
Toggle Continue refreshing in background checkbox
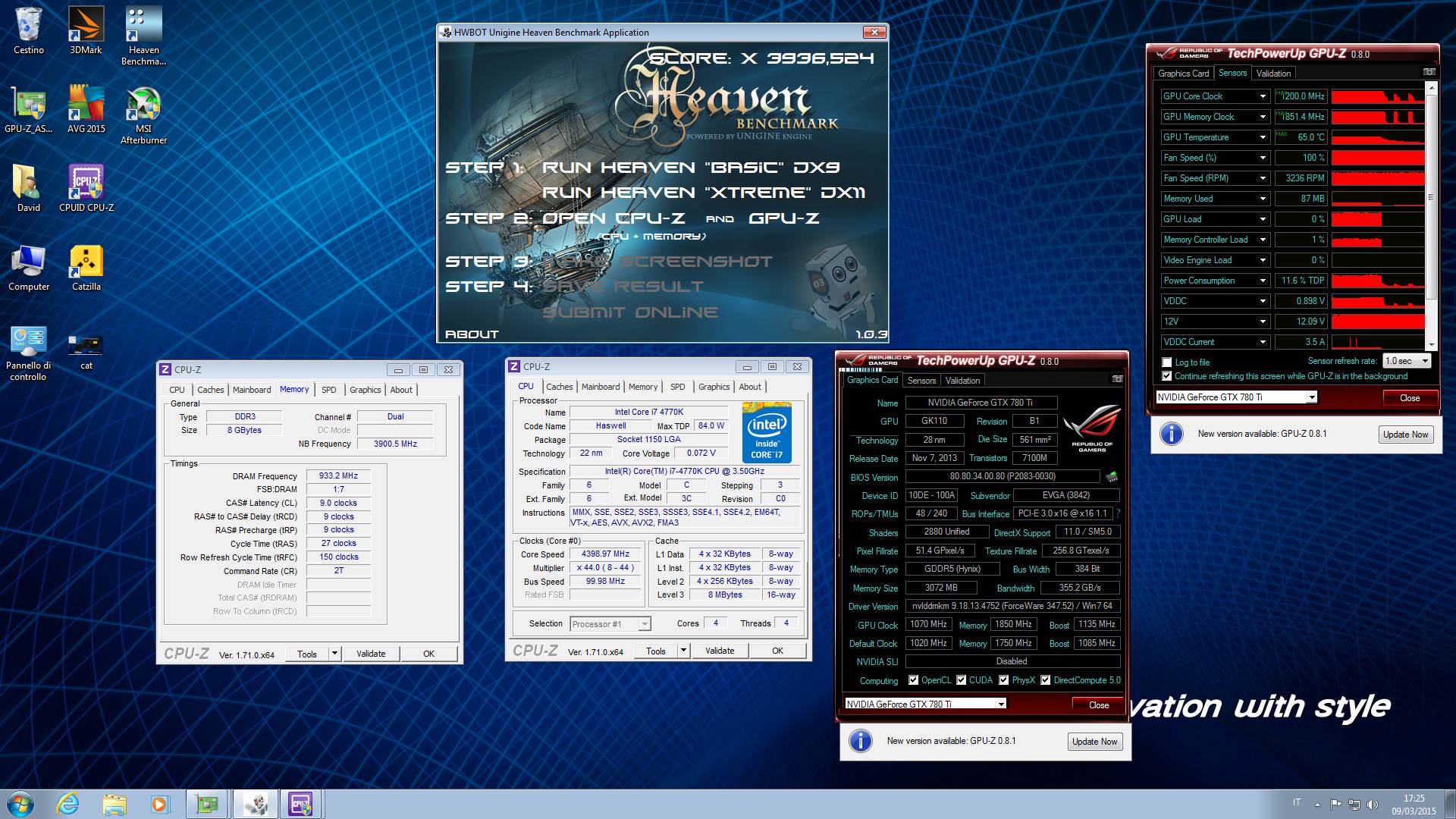tap(1167, 376)
